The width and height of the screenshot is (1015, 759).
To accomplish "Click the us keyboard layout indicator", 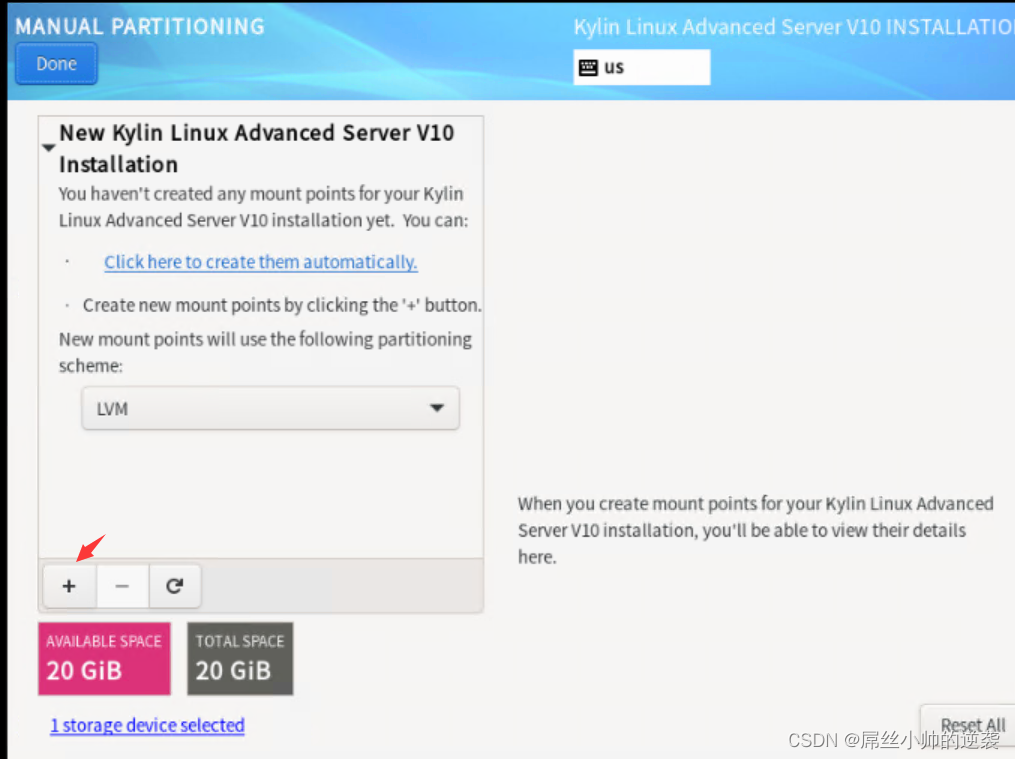I will [x=641, y=67].
